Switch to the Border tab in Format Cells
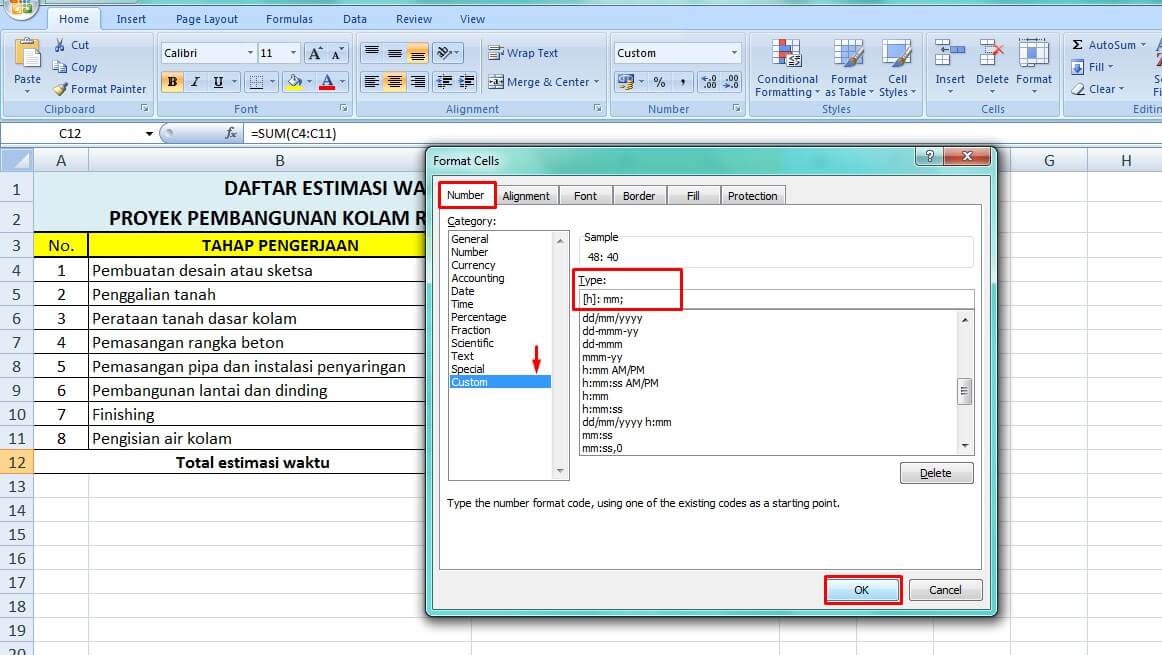Viewport: 1162px width, 655px height. pyautogui.click(x=639, y=195)
